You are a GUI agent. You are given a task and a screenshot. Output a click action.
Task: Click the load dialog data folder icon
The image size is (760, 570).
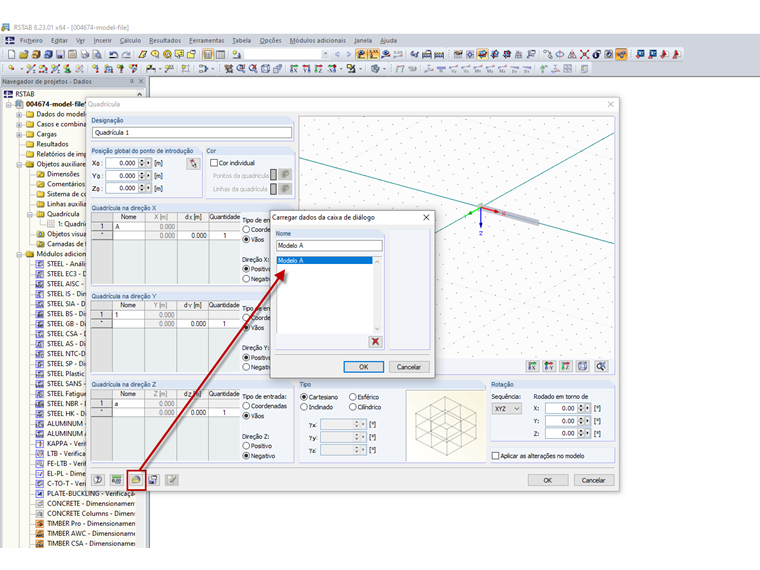[x=136, y=480]
